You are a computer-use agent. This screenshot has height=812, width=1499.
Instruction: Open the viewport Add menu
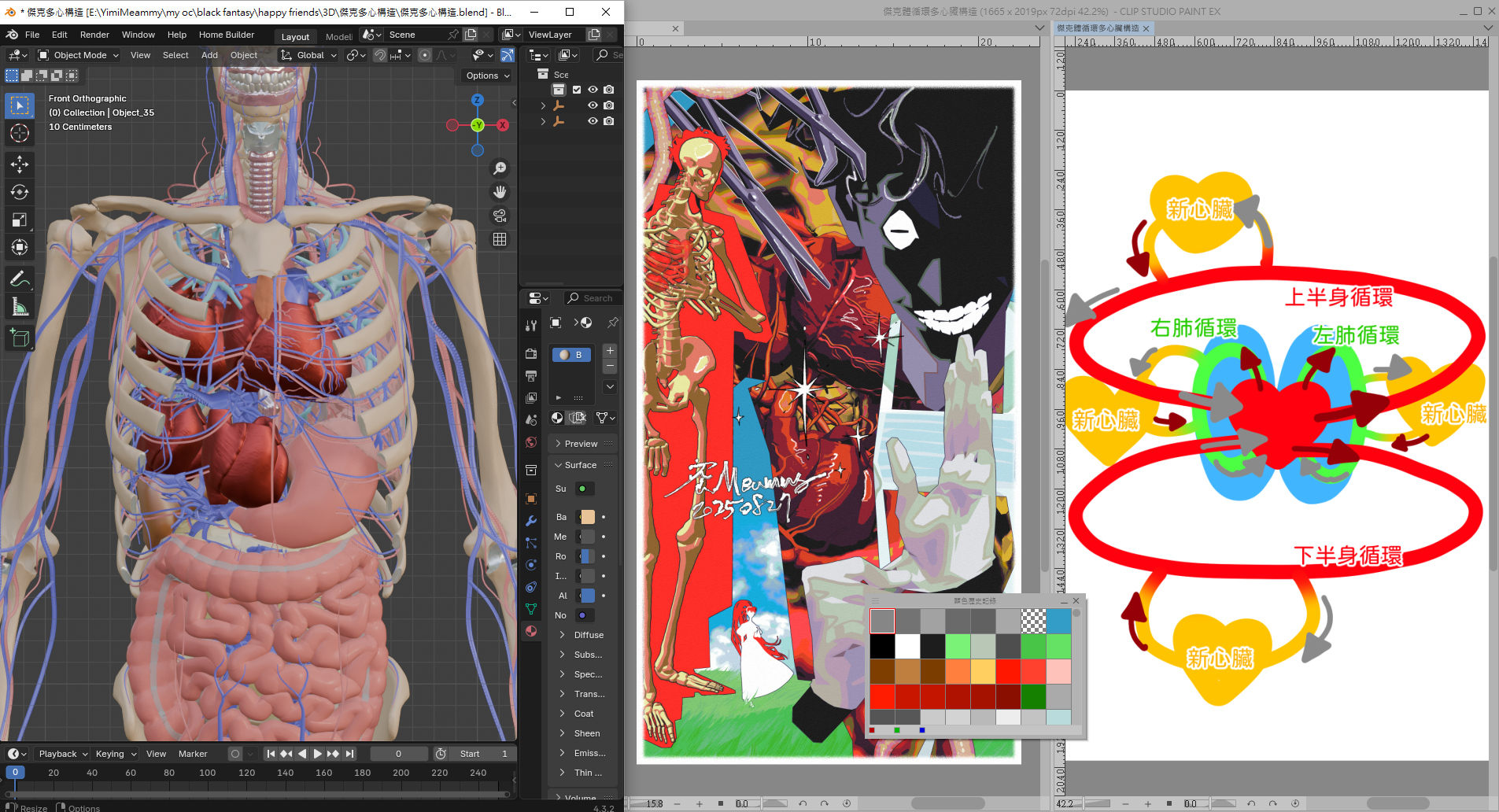209,55
